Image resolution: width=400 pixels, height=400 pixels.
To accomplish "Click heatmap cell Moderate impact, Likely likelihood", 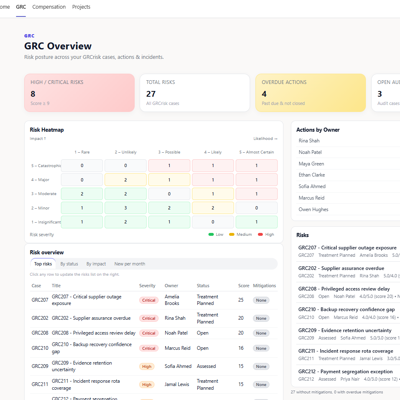I will point(213,194).
